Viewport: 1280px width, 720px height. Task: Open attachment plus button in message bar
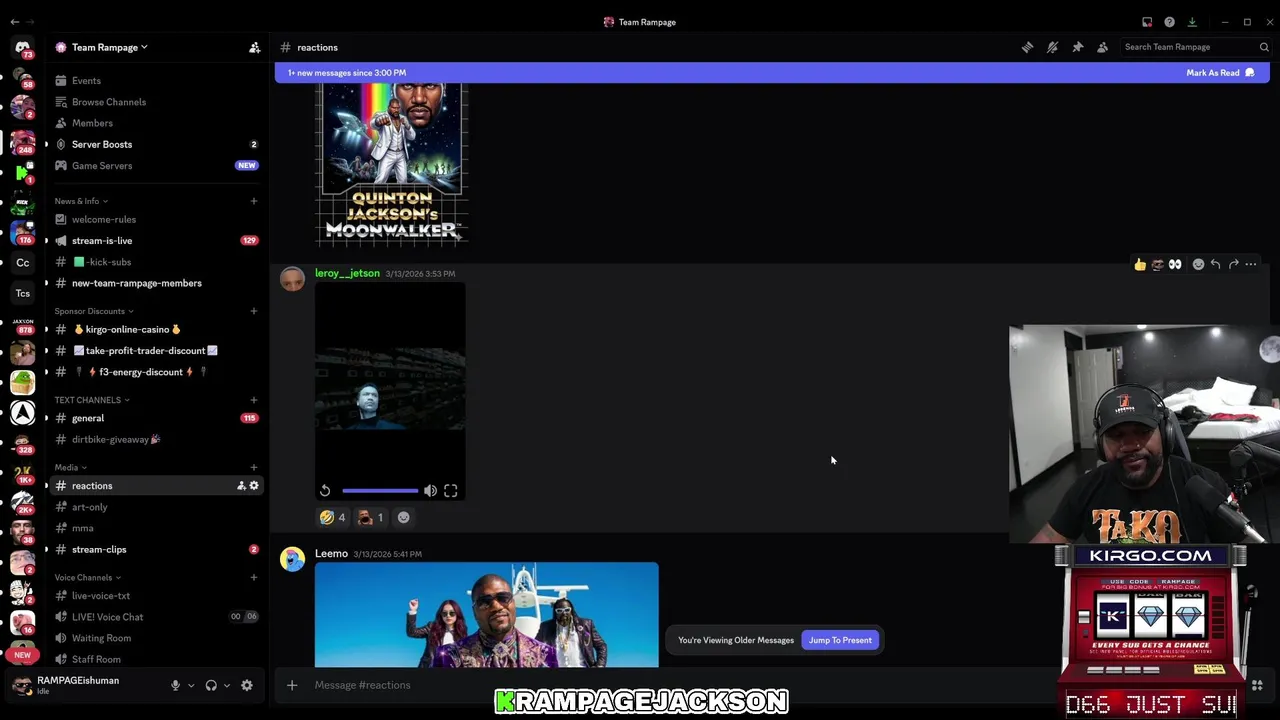coord(292,685)
